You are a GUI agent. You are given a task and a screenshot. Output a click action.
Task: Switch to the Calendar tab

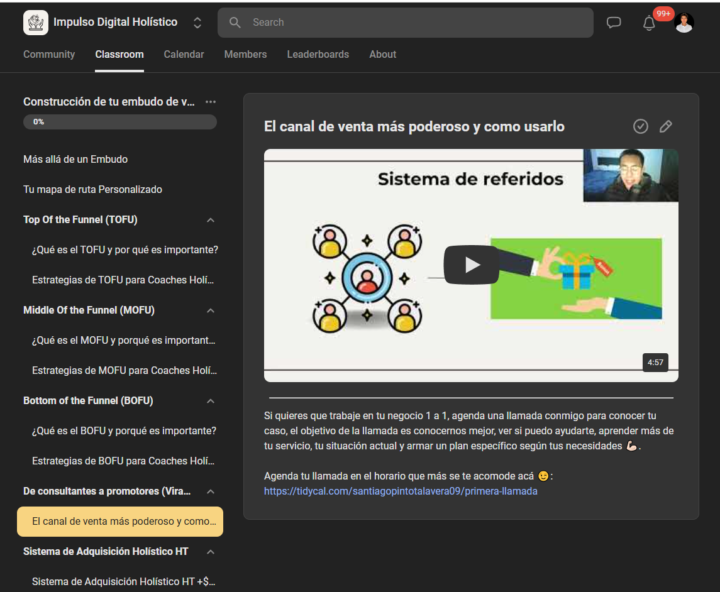click(x=183, y=54)
